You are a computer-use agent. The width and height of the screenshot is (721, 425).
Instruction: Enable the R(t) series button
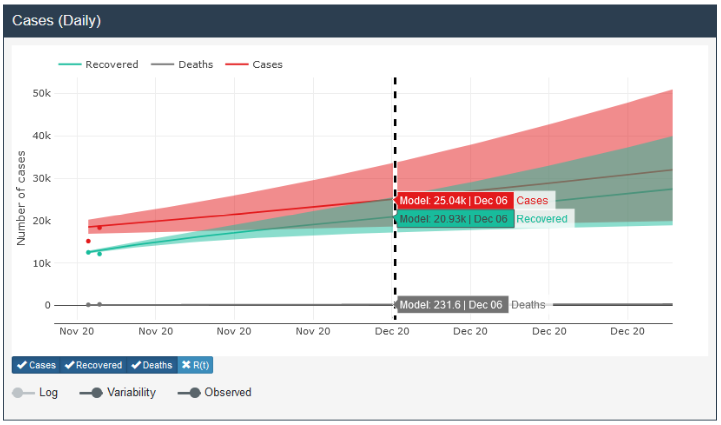tap(195, 365)
